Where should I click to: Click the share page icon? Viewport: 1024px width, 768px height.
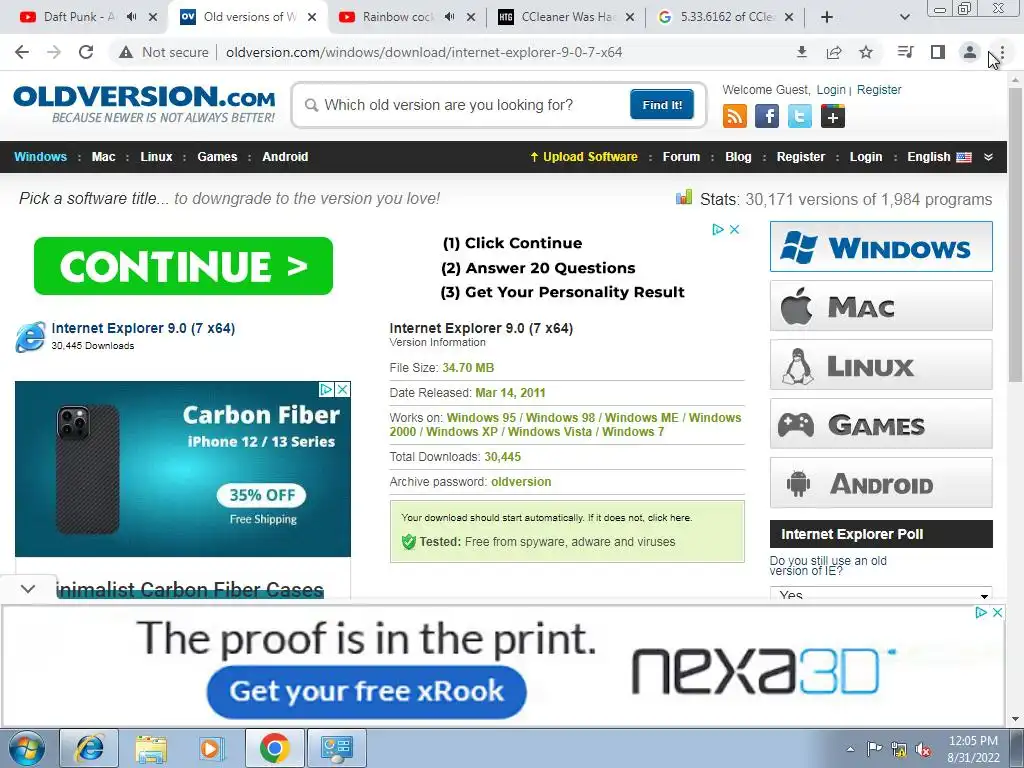[834, 52]
